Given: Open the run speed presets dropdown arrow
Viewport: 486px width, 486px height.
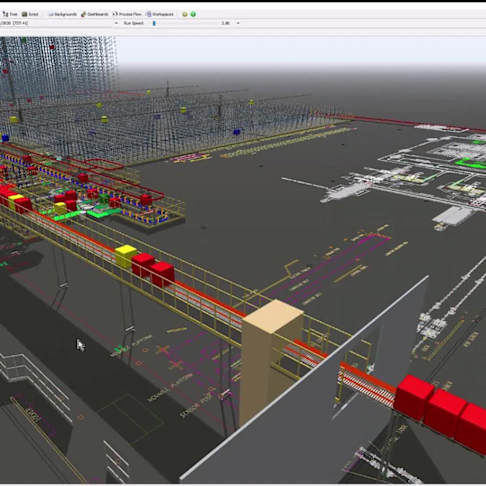Looking at the screenshot, I should click(x=238, y=23).
